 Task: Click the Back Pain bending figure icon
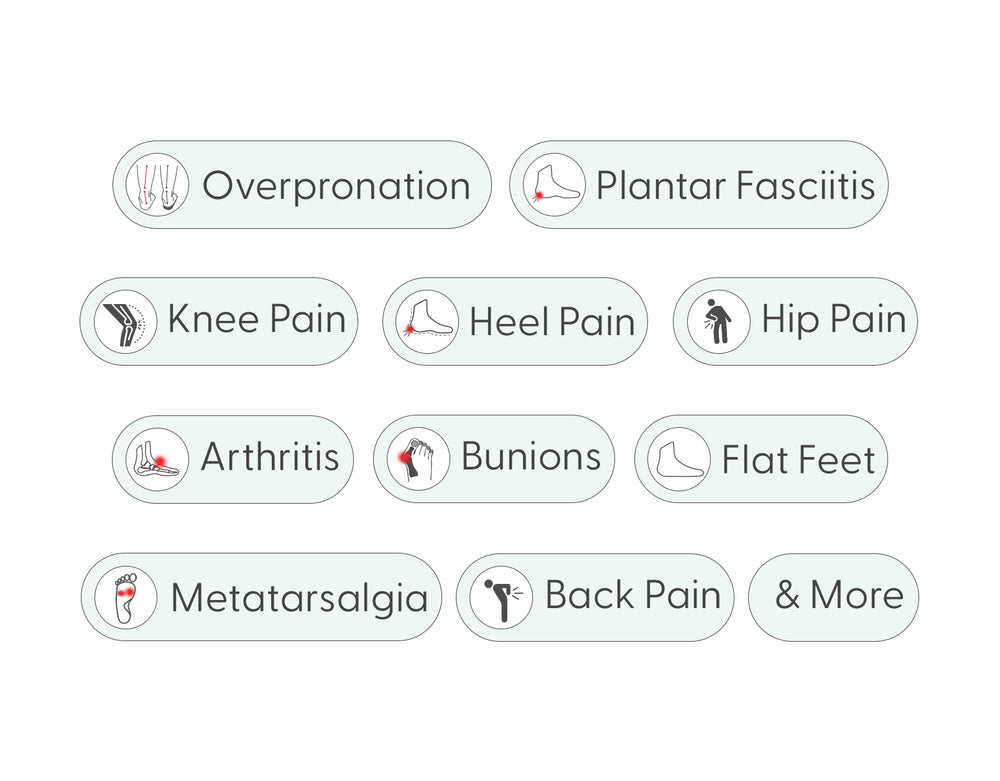(x=501, y=597)
